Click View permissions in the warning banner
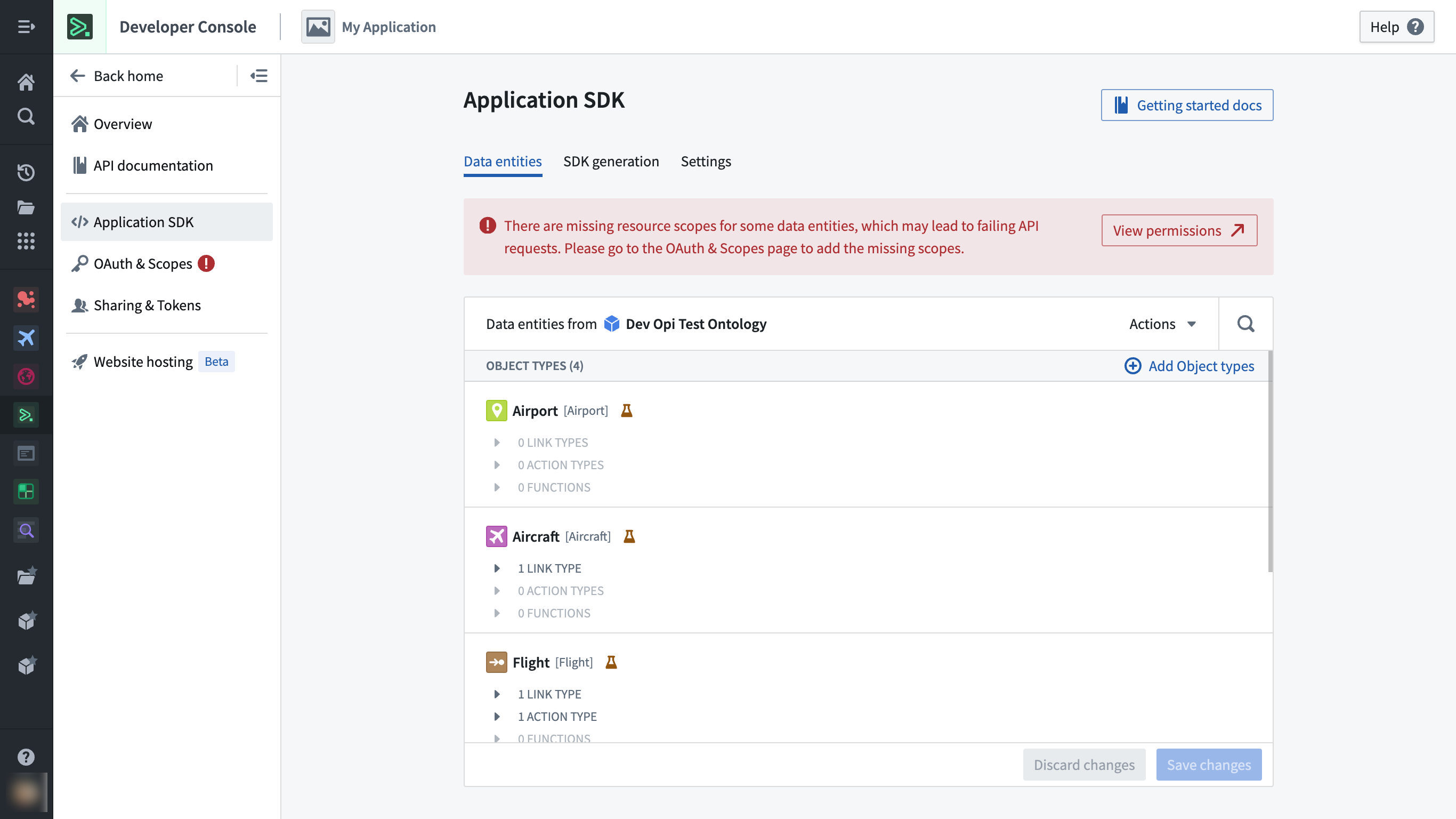The width and height of the screenshot is (1456, 819). [x=1178, y=230]
